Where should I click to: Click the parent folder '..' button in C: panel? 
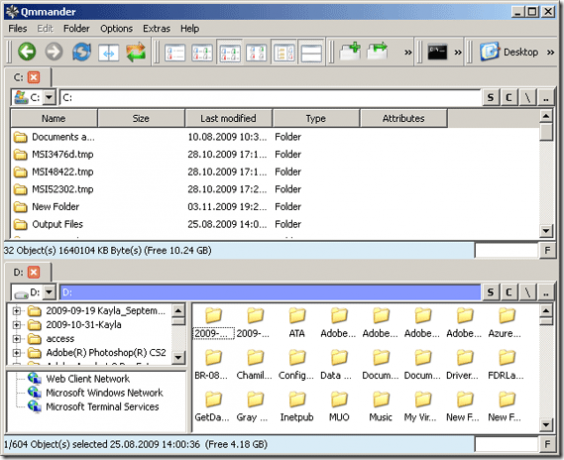pyautogui.click(x=546, y=97)
